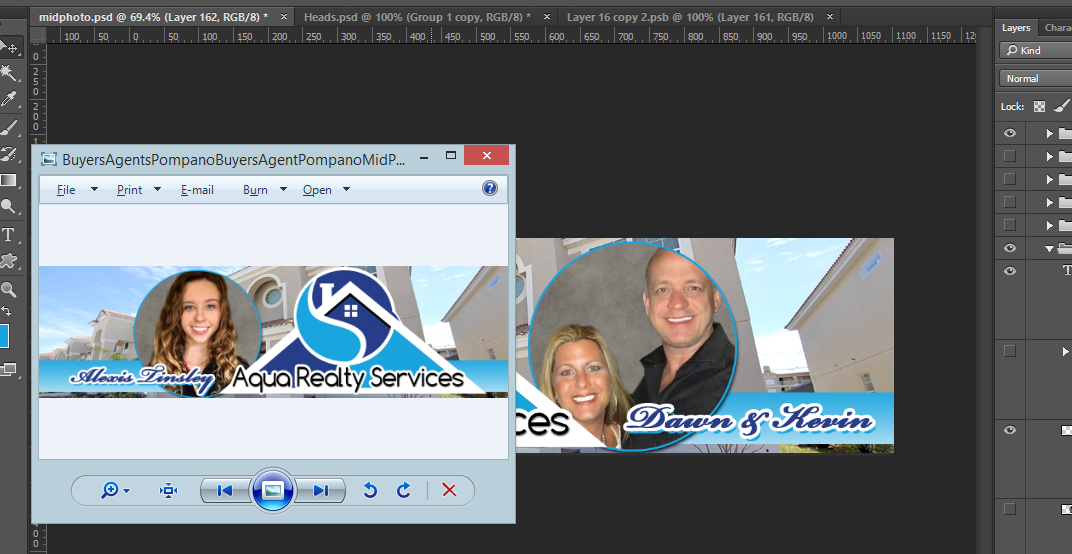Select the Eyedropper tool
Screen dimensions: 1072x554
[8, 100]
